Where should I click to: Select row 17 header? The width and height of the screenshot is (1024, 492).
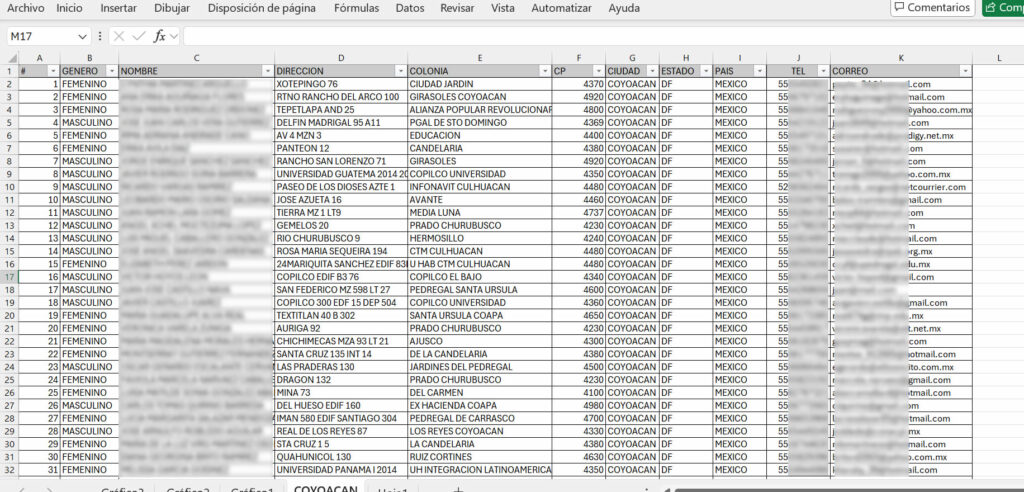[x=9, y=277]
